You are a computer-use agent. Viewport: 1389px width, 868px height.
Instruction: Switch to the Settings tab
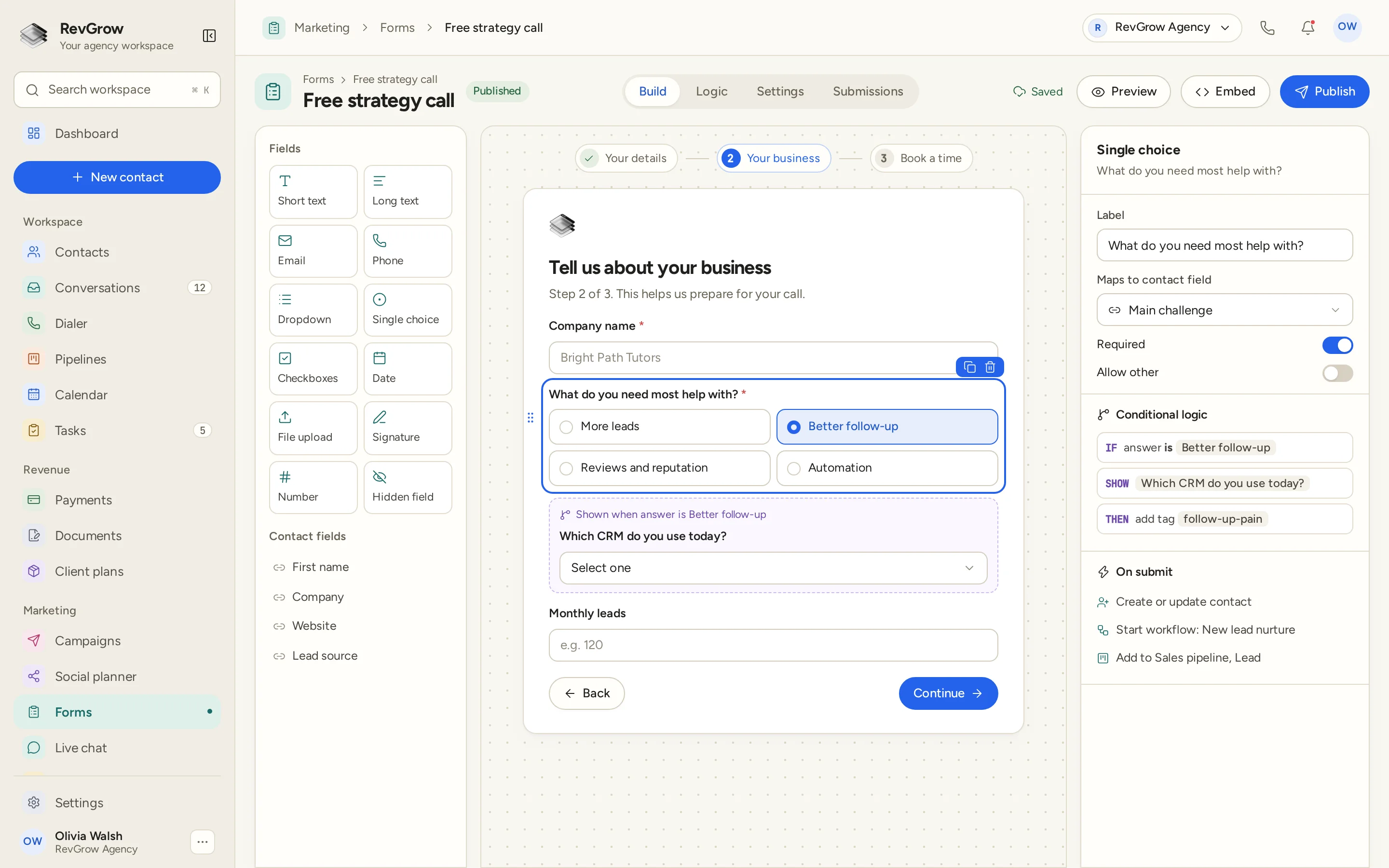[779, 91]
